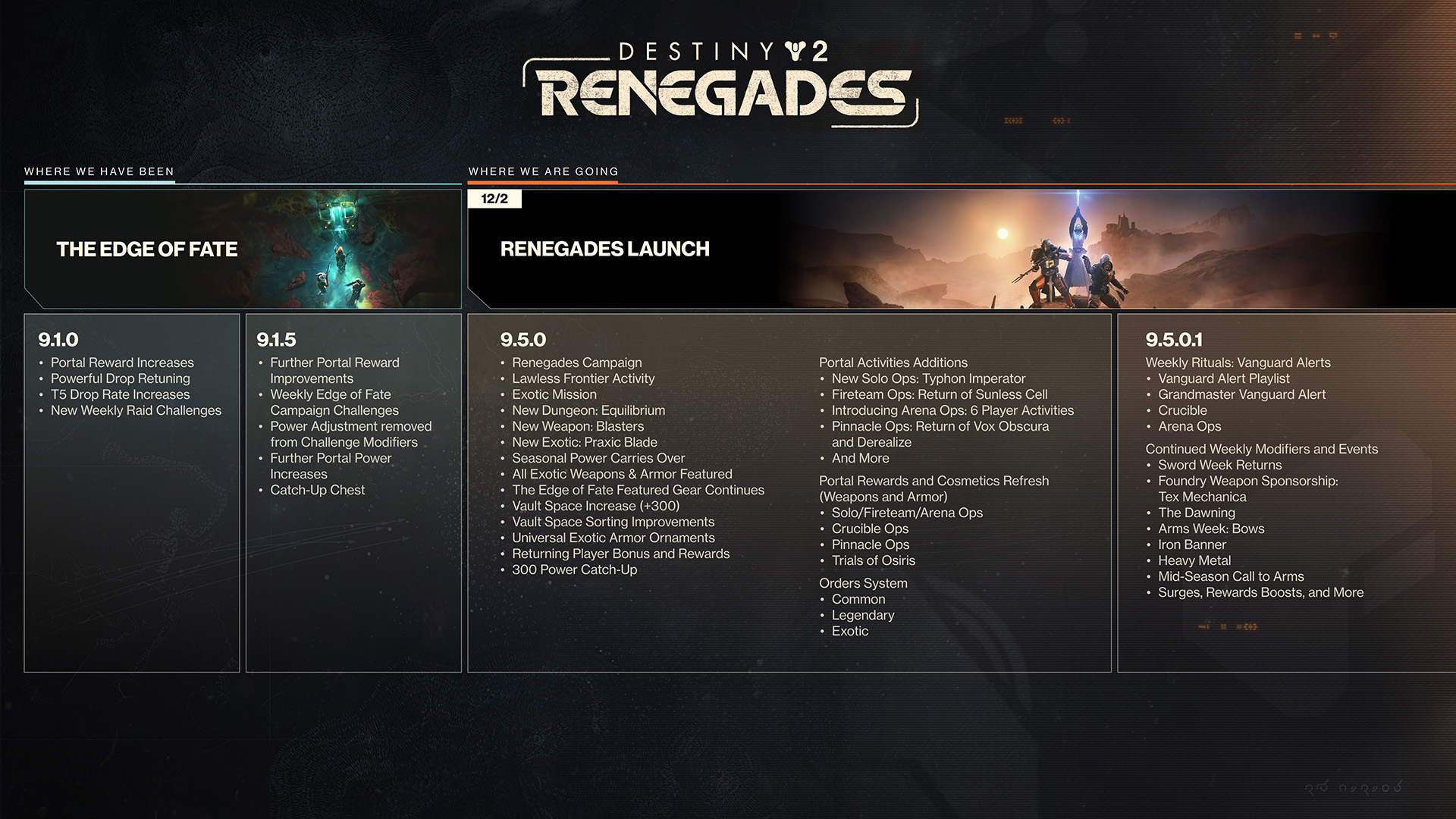
Task: Expand the 9.5.0 version section
Action: click(x=524, y=340)
